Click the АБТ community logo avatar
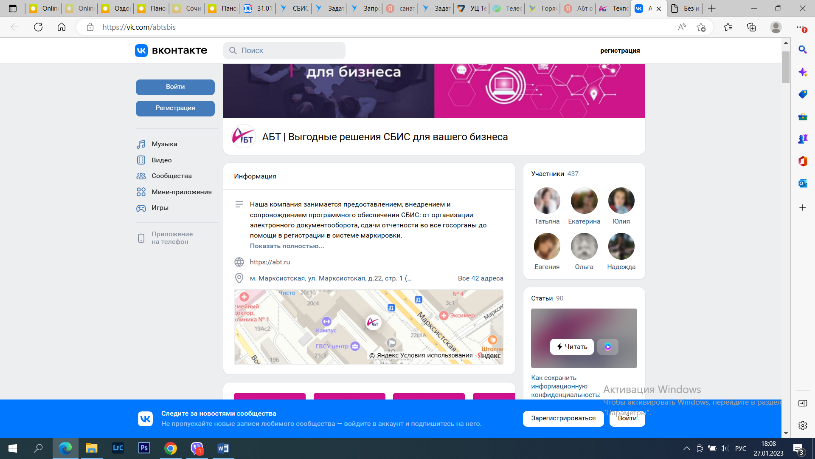 (243, 137)
